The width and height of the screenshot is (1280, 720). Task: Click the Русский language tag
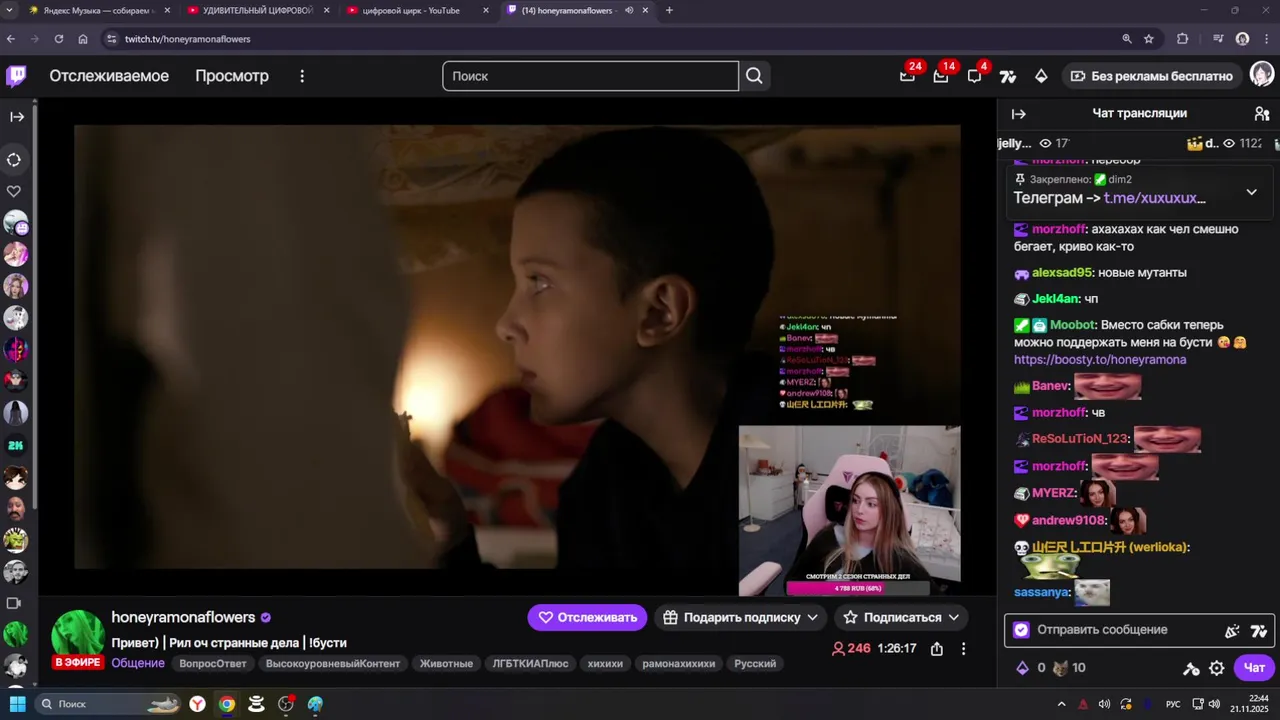tap(755, 664)
